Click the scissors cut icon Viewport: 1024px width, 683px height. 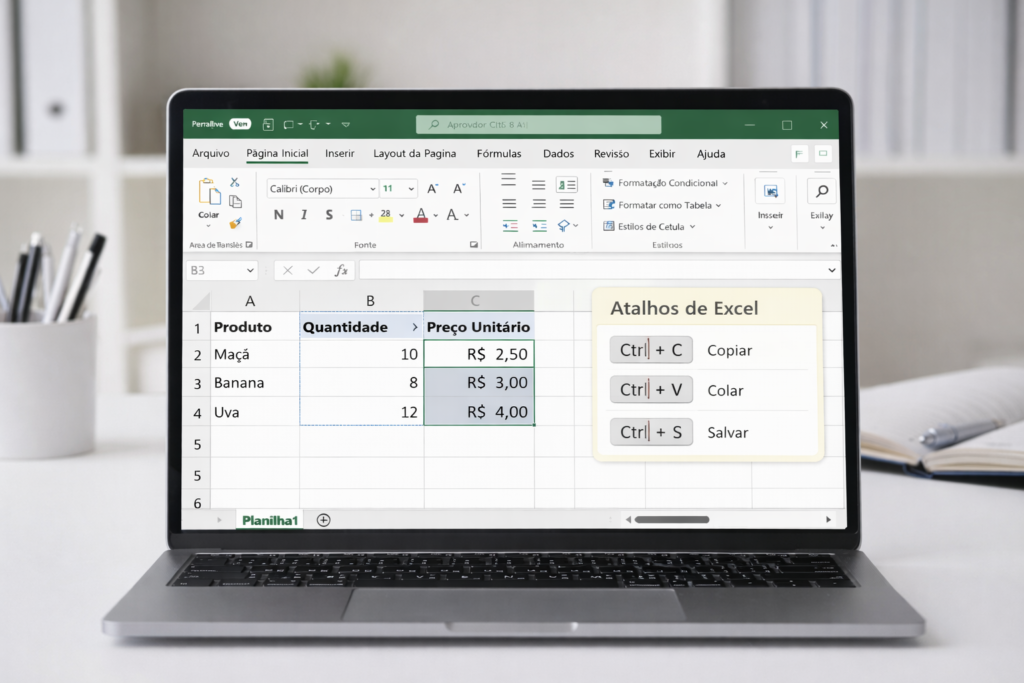pyautogui.click(x=235, y=182)
